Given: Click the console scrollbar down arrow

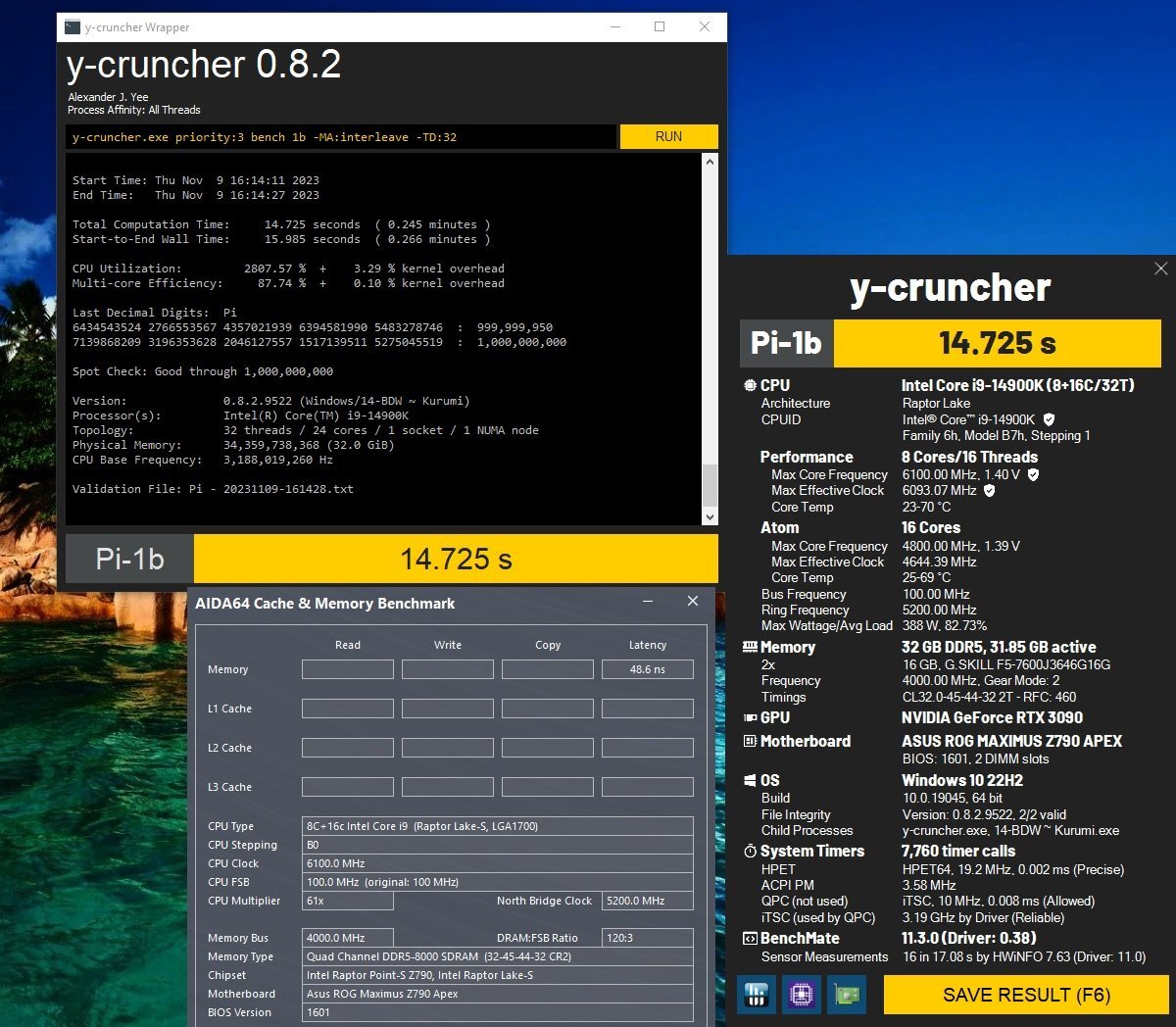Looking at the screenshot, I should [x=710, y=516].
